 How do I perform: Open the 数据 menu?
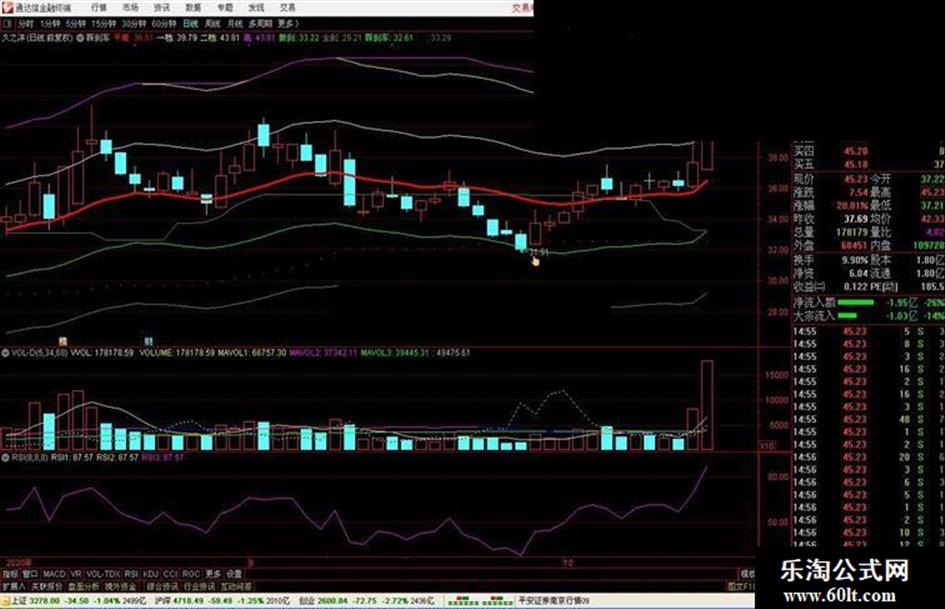tap(193, 8)
